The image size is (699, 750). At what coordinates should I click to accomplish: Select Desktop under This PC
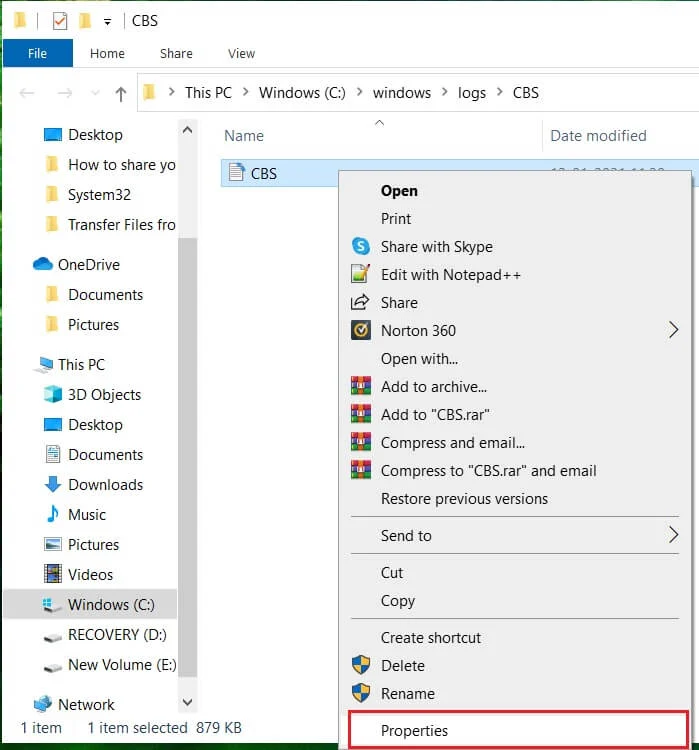(95, 424)
